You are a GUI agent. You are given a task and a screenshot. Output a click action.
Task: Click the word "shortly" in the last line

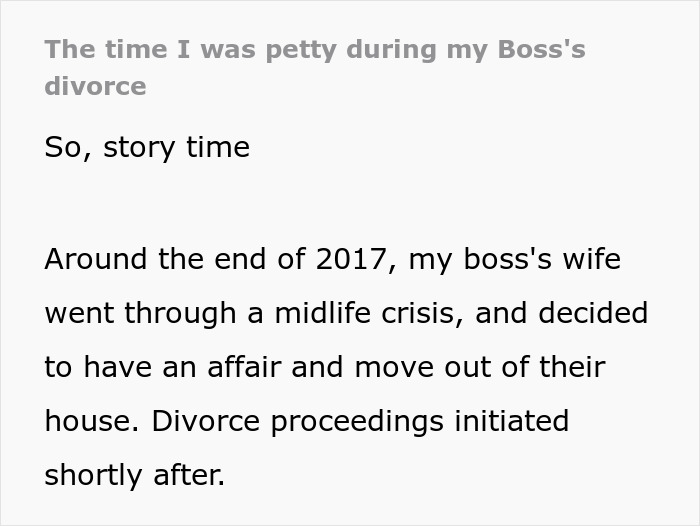pos(94,476)
